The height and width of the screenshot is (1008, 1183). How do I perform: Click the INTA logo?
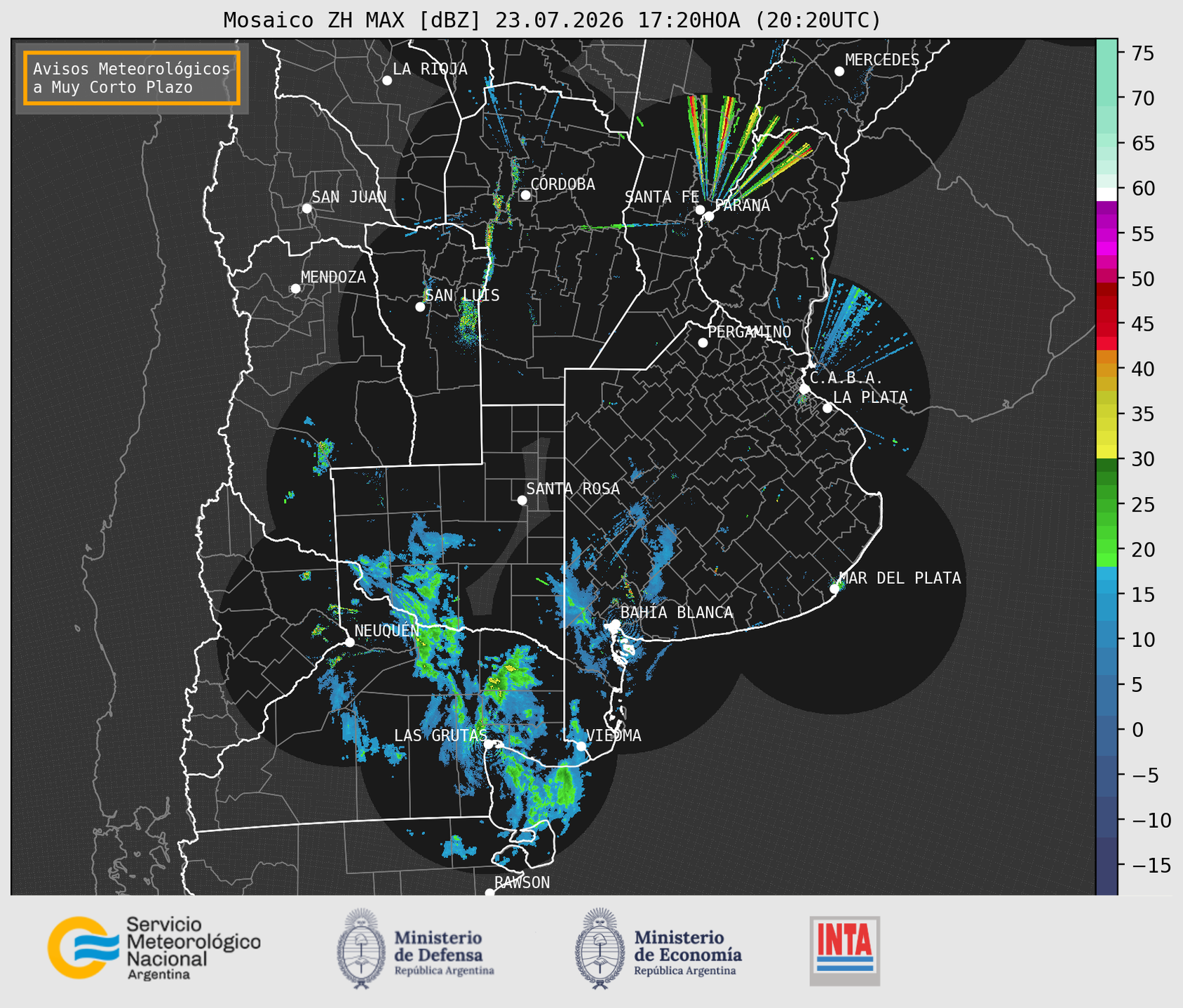(844, 951)
